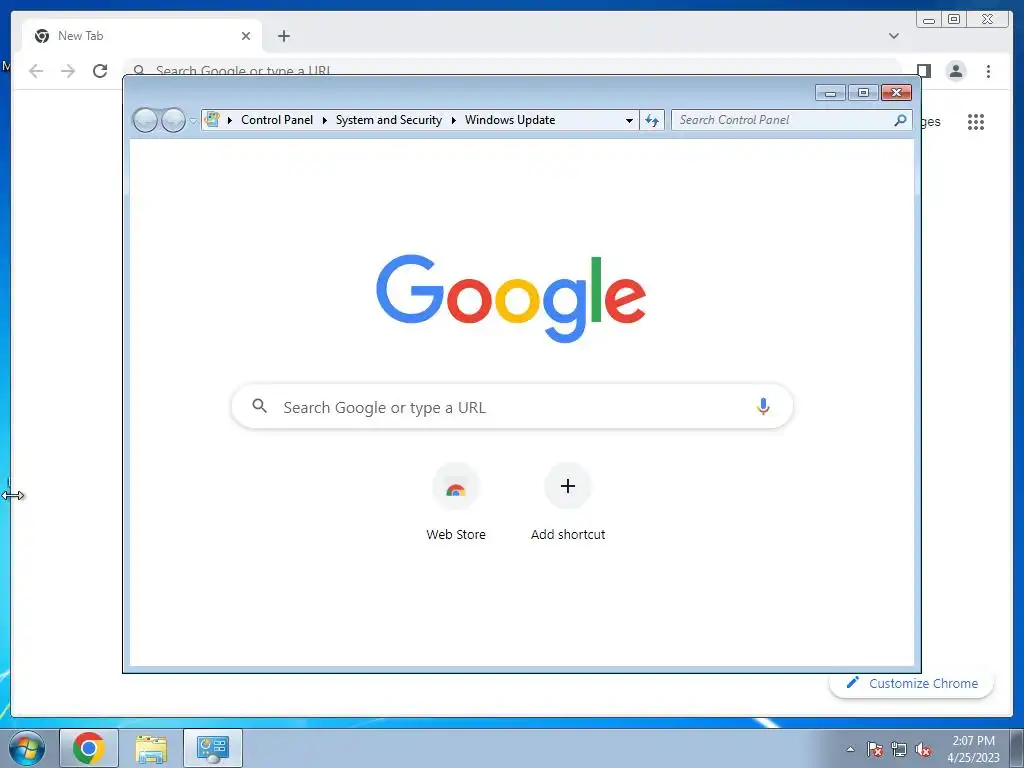Click the Chrome taskbar icon

89,748
